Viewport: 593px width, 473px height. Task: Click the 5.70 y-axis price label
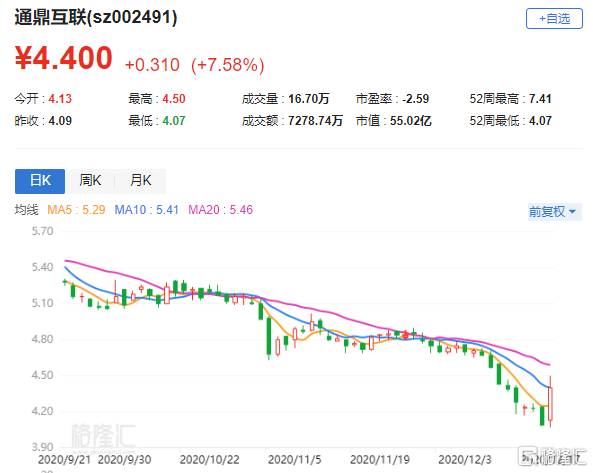point(42,231)
